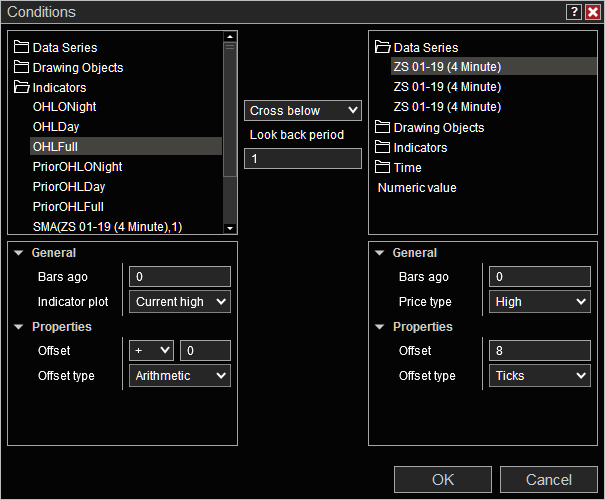Close the Conditions dialog with the red X
Screen dimensions: 605x500
(x=593, y=12)
